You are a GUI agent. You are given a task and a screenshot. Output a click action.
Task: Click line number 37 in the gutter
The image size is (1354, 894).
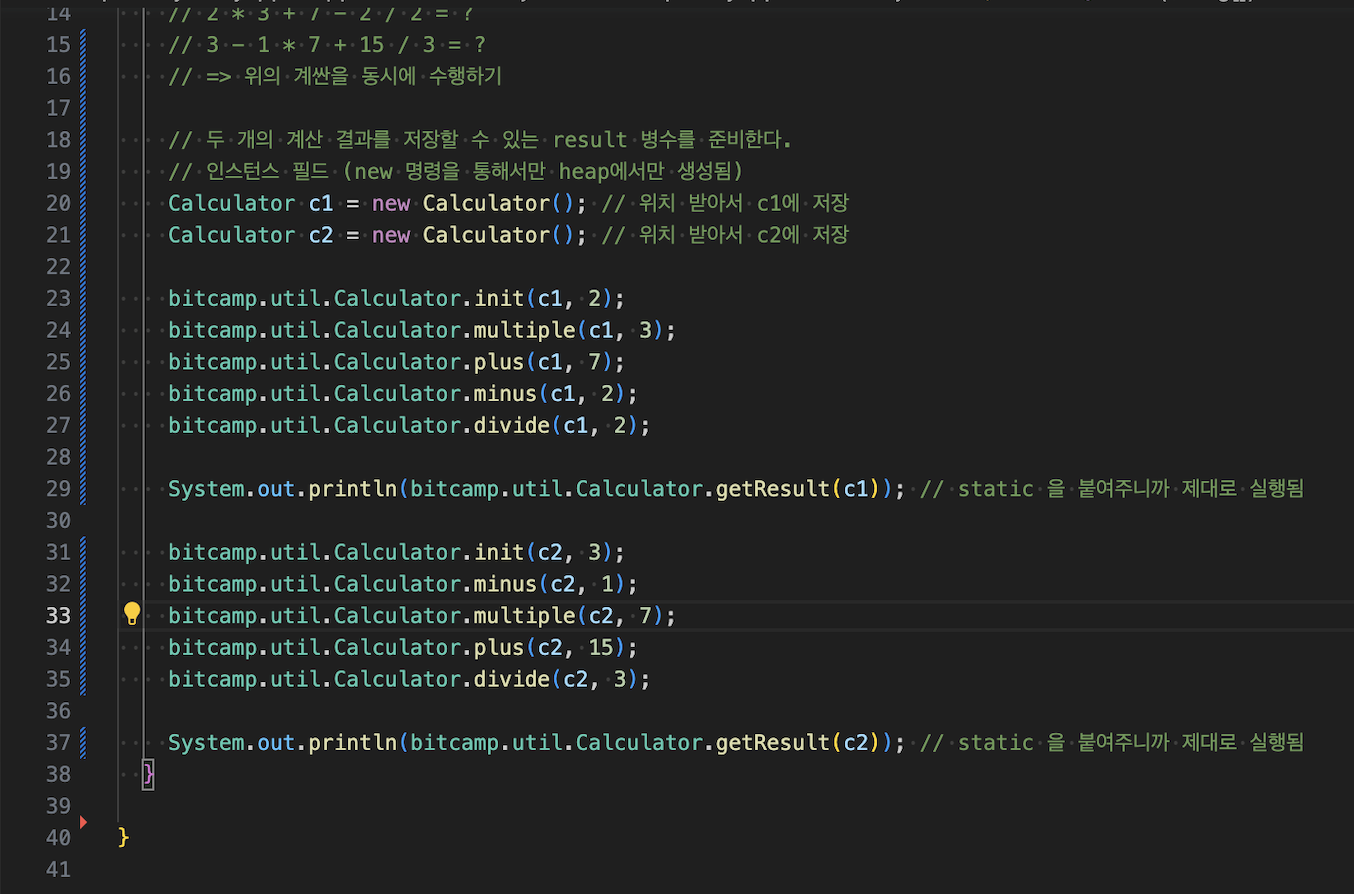coord(59,743)
